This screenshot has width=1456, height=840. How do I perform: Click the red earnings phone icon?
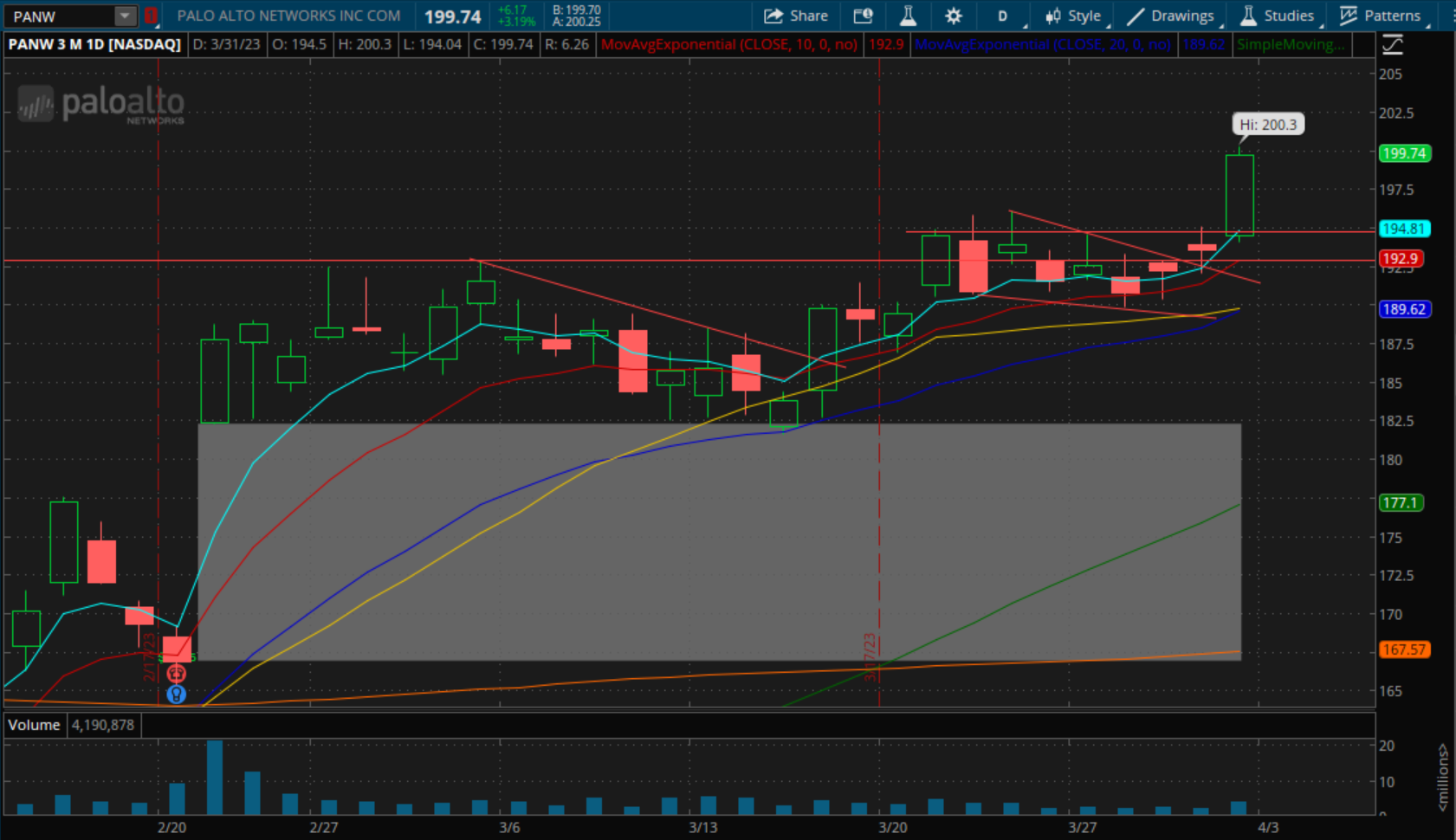pyautogui.click(x=176, y=674)
